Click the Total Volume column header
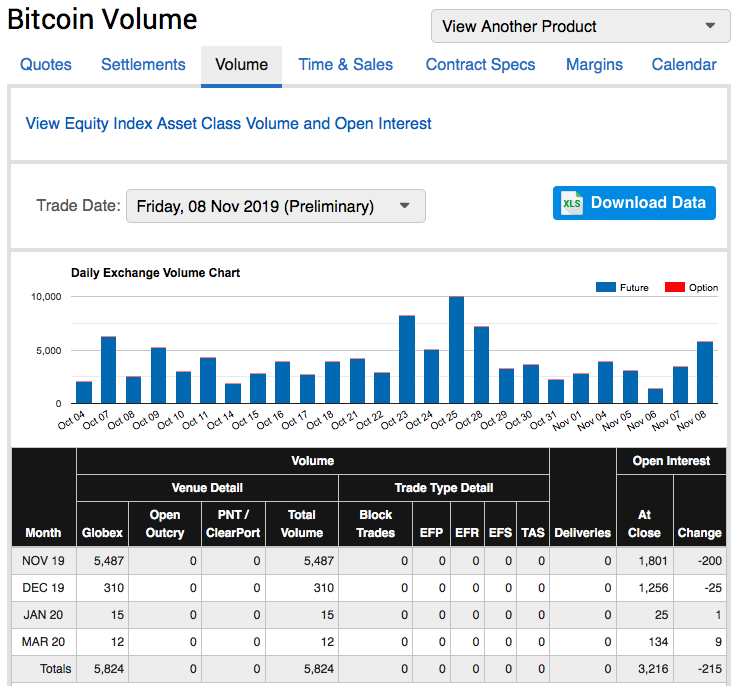The width and height of the screenshot is (734, 686). tap(301, 523)
